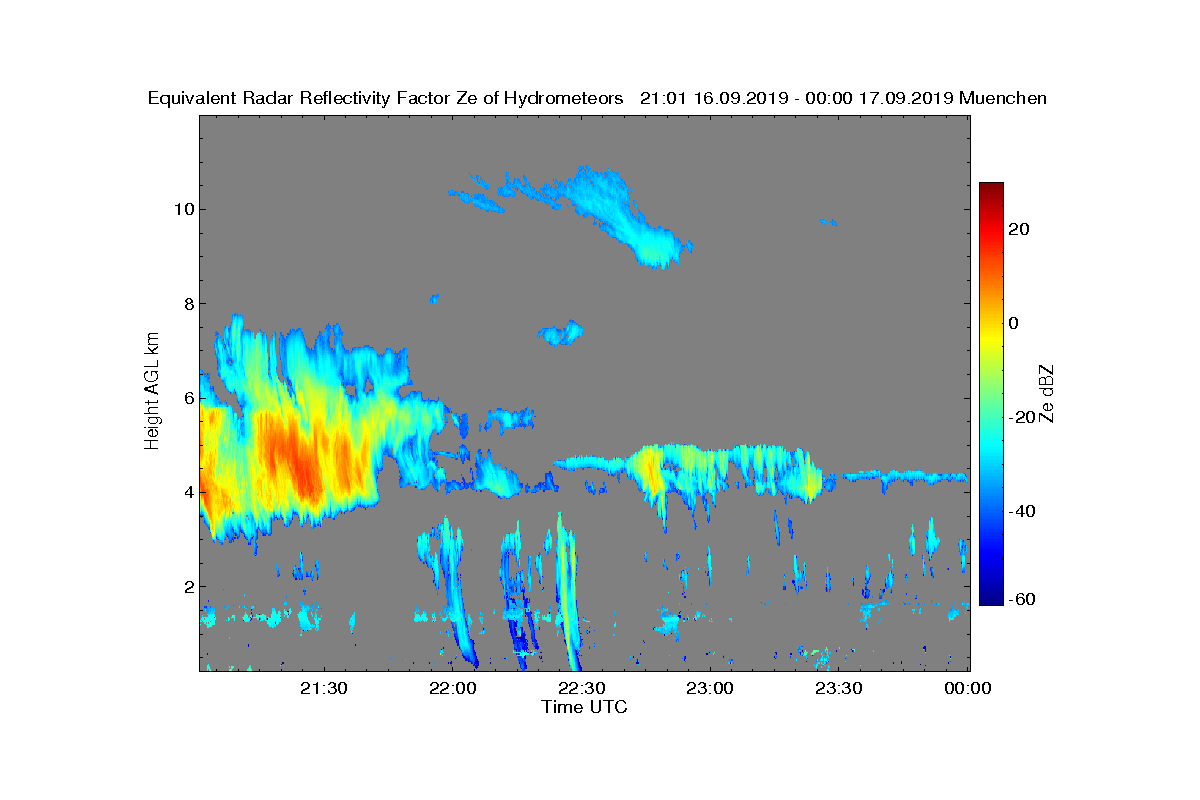The image size is (1200, 800).
Task: Click the 22:30 time tick label
Action: pos(582,688)
